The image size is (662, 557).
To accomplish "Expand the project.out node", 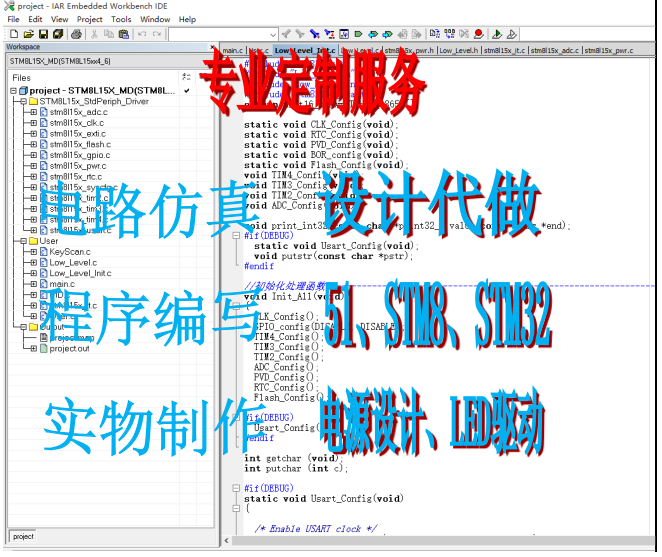I will (34, 349).
